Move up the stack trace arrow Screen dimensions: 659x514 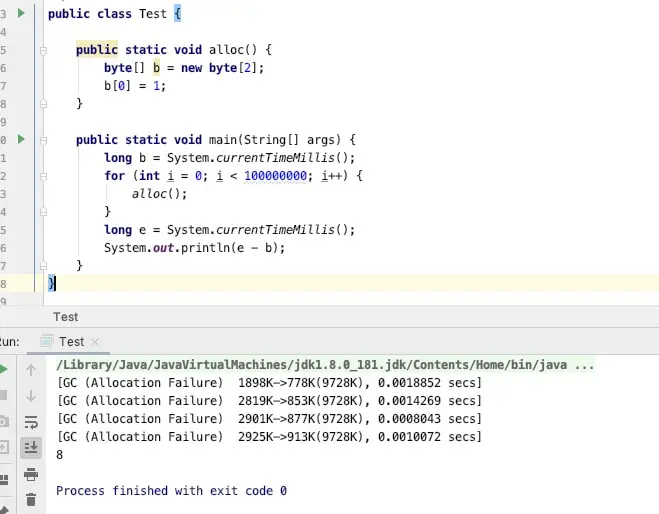31,370
